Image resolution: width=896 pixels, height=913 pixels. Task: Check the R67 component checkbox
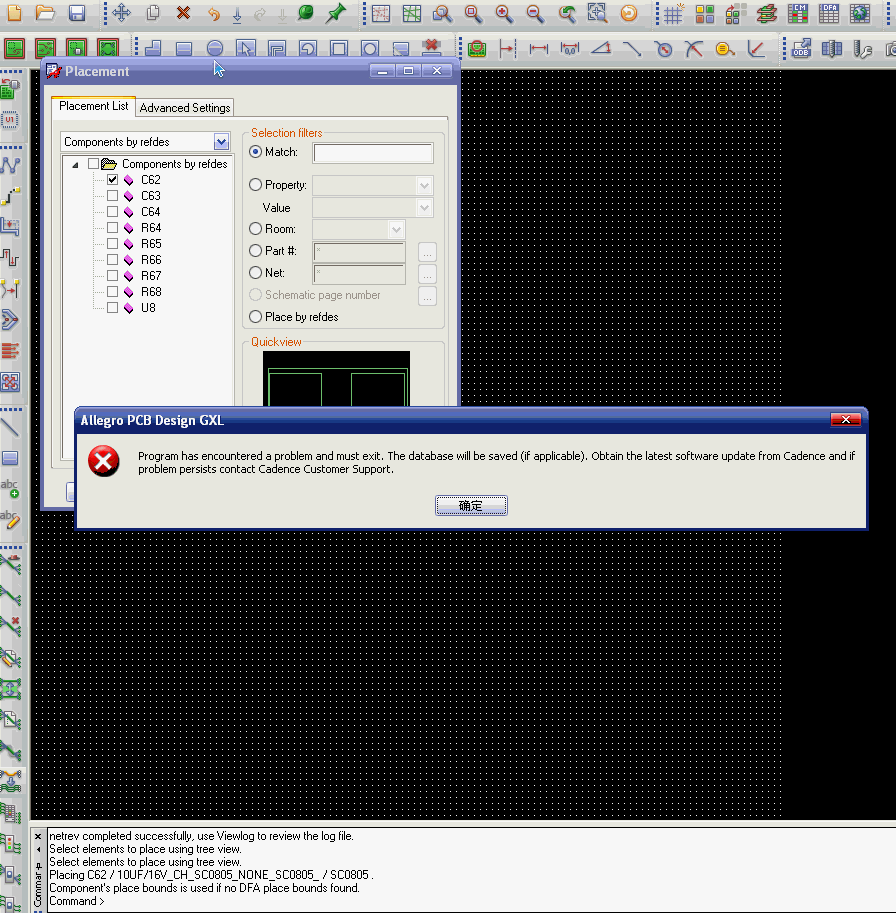(112, 275)
